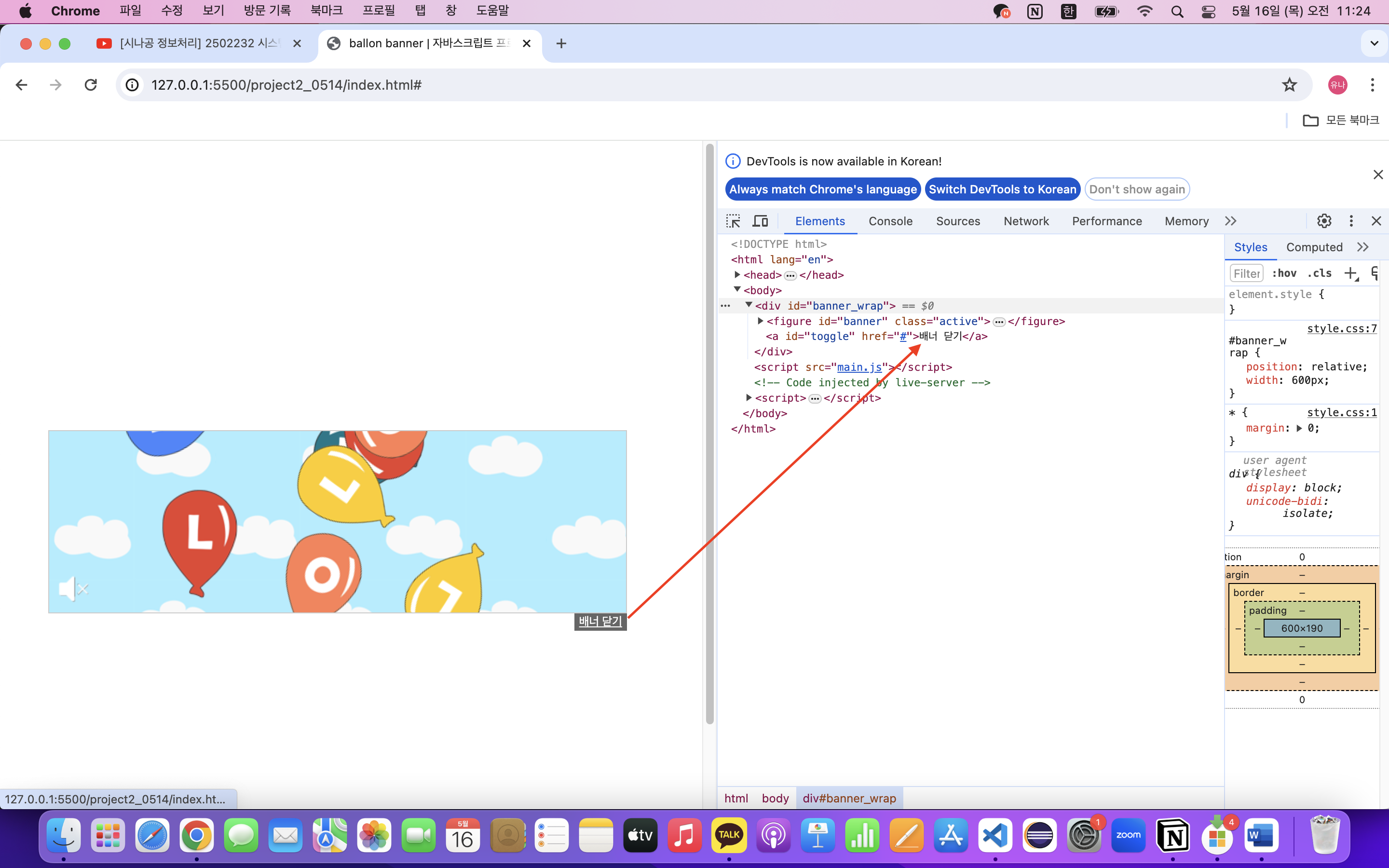
Task: Click Switch DevTools to Korean button
Action: pos(1002,190)
